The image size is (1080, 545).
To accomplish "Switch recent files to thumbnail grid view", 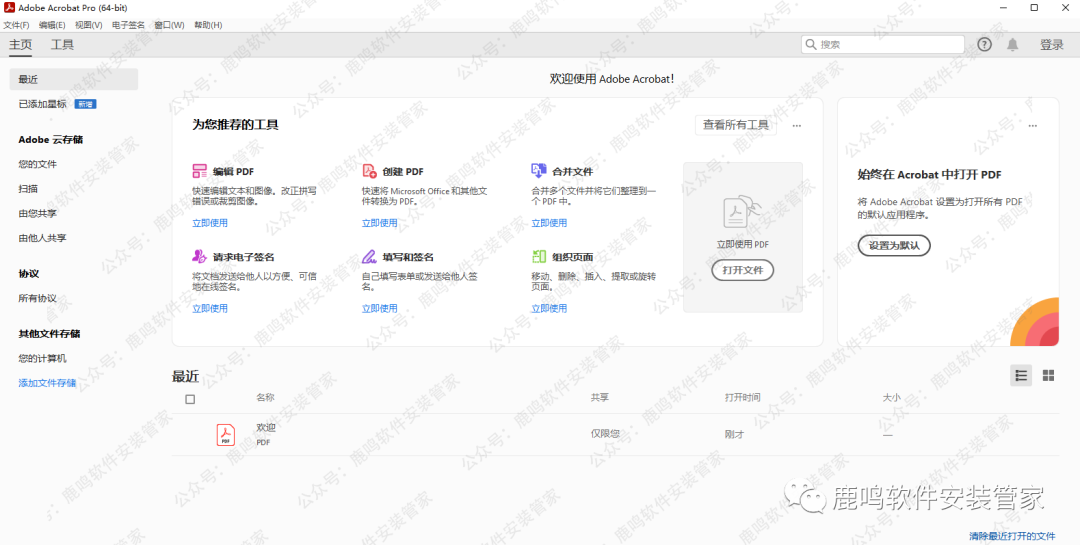I will tap(1048, 375).
